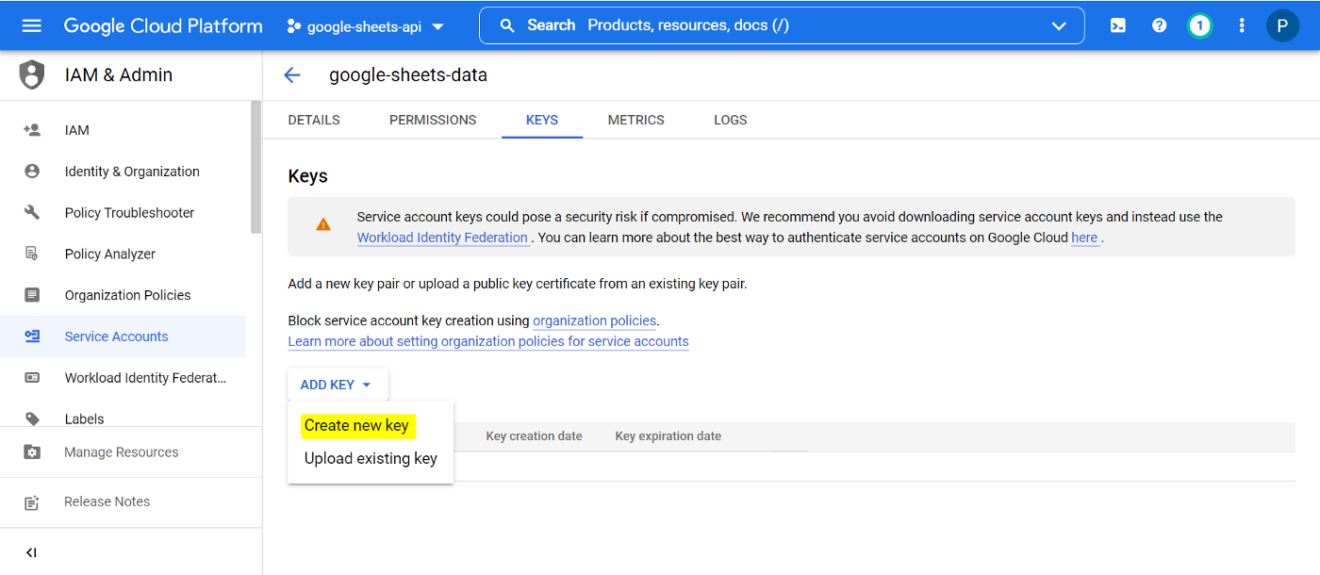Click the Manage Resources icon
The image size is (1320, 575).
(32, 452)
